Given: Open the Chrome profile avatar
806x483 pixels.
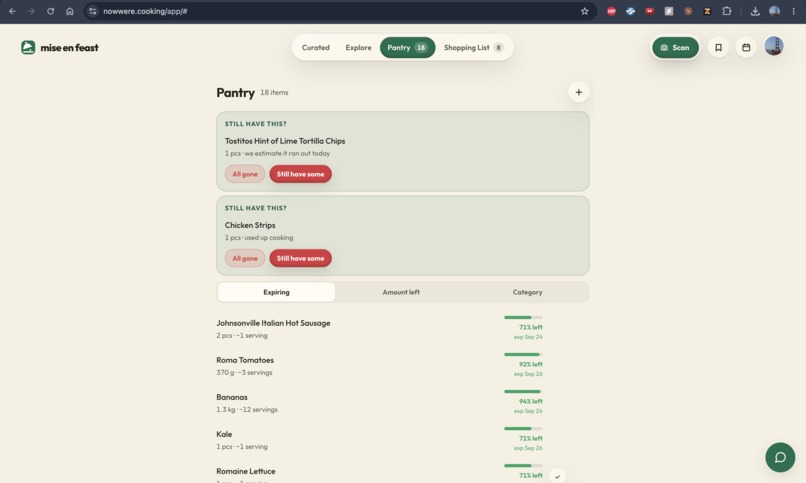Looking at the screenshot, I should [x=774, y=11].
